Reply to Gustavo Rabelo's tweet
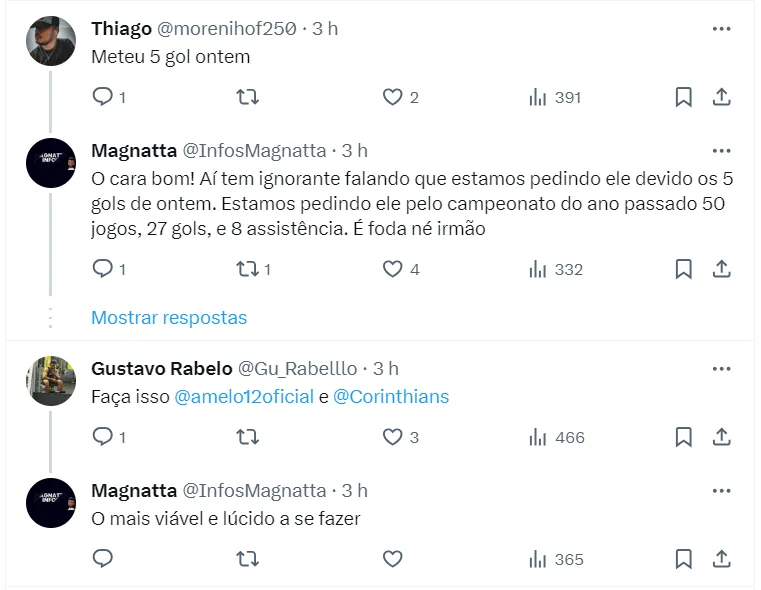This screenshot has width=761, height=590. coord(102,437)
